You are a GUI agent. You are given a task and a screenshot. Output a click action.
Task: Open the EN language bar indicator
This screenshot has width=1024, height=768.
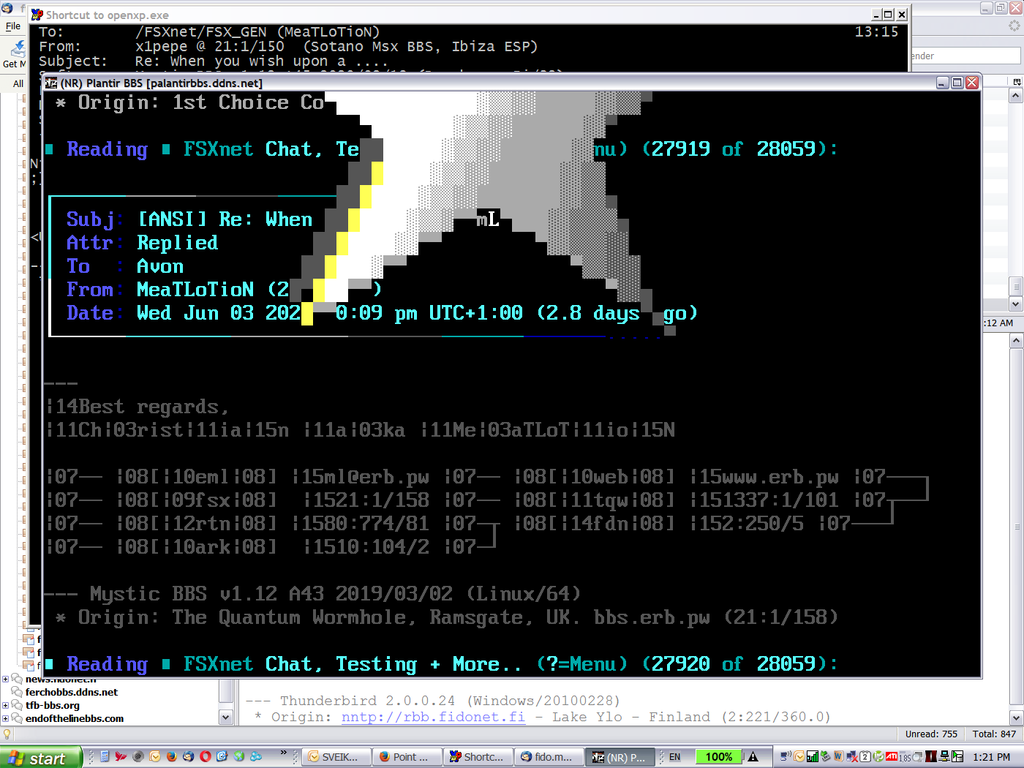tap(675, 757)
